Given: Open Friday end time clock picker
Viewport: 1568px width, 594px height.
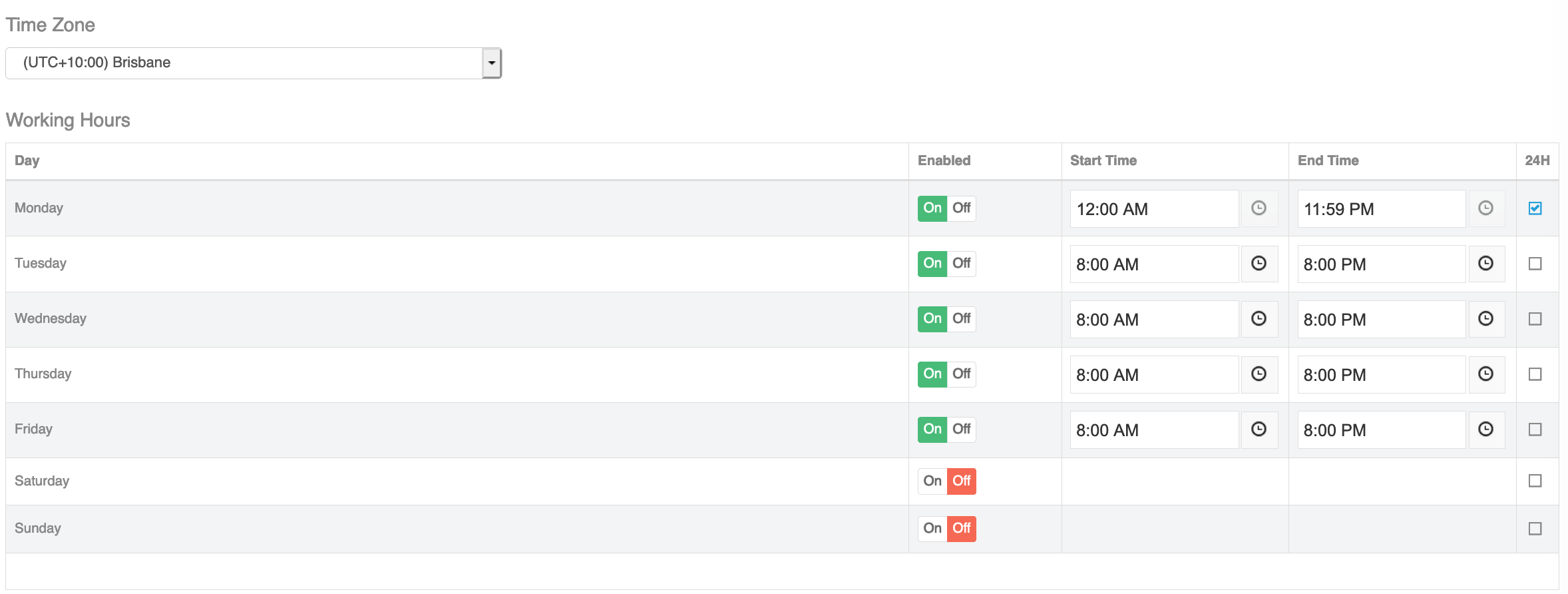Looking at the screenshot, I should coord(1485,430).
